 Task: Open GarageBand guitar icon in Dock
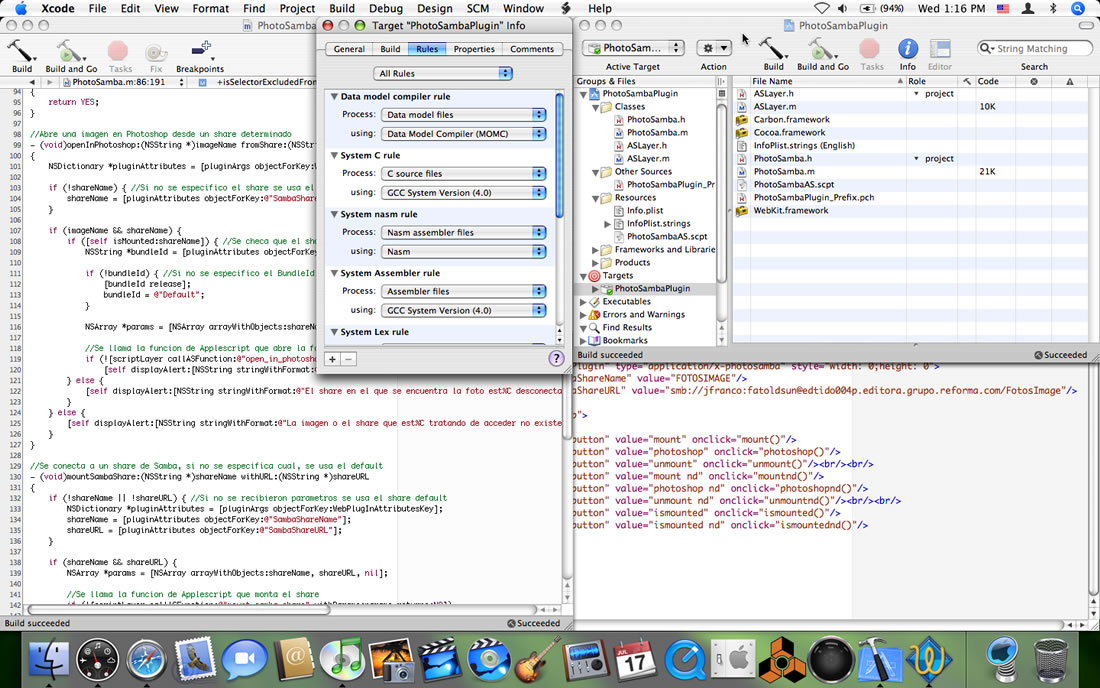537,660
